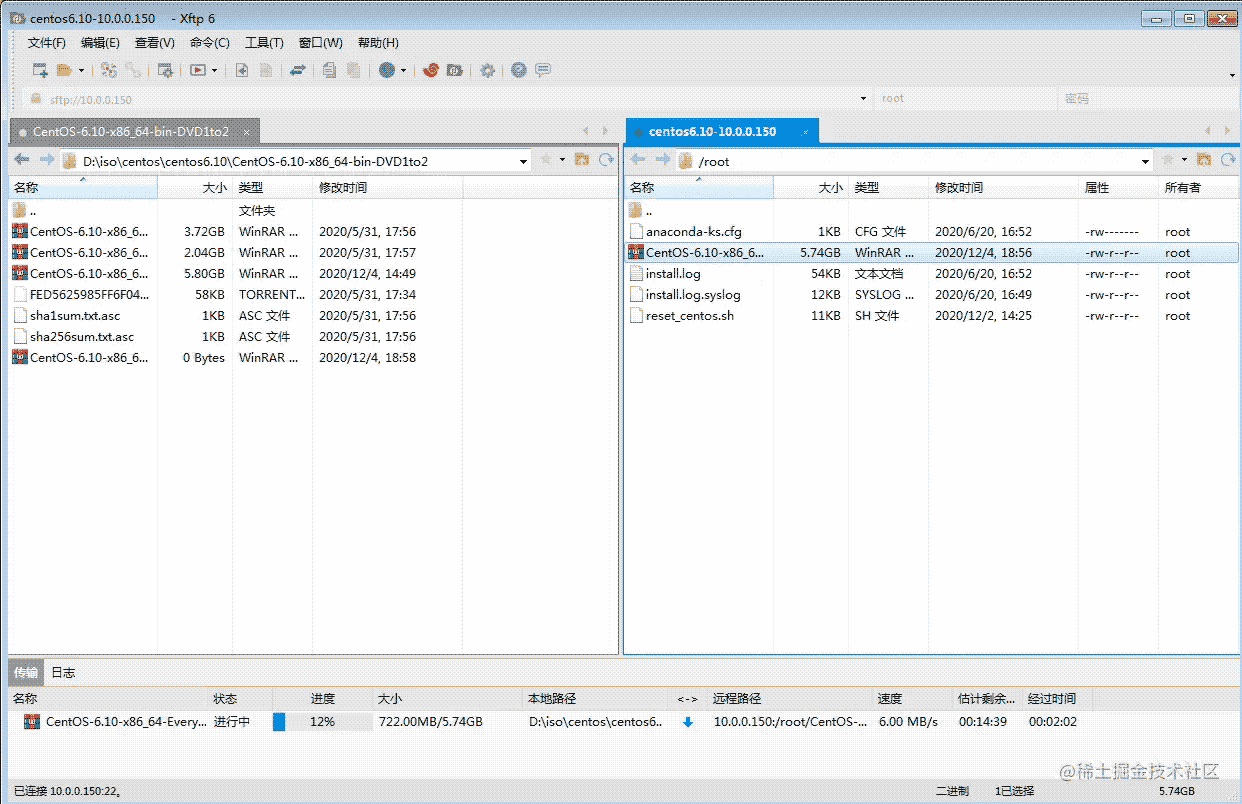This screenshot has width=1242, height=804.
Task: Open the 文件(F) menu
Action: point(46,43)
